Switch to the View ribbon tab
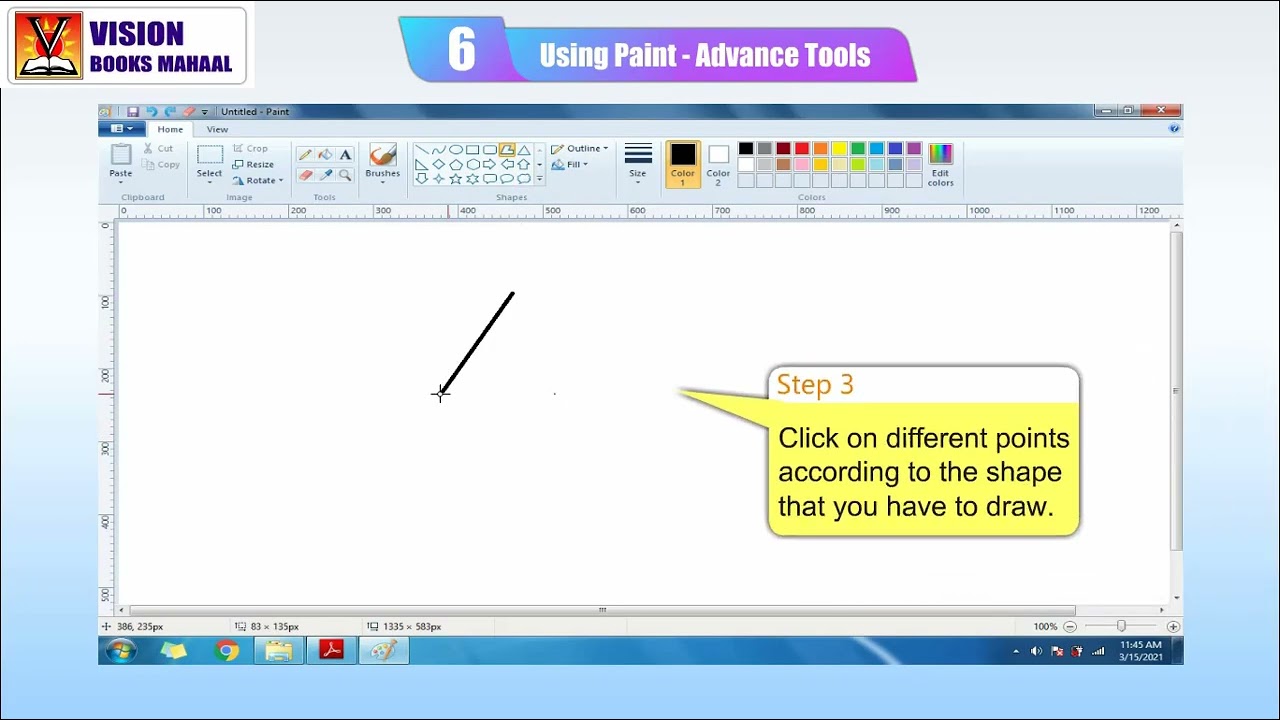Viewport: 1280px width, 720px height. (217, 129)
